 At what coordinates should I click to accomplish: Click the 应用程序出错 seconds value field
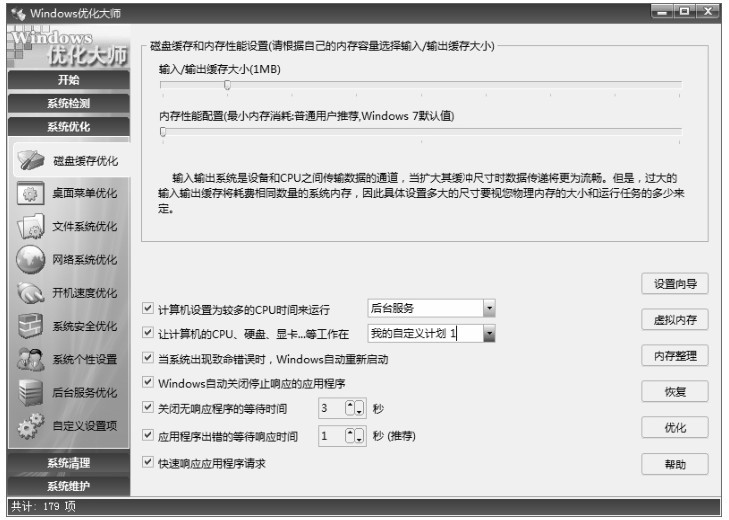point(332,436)
